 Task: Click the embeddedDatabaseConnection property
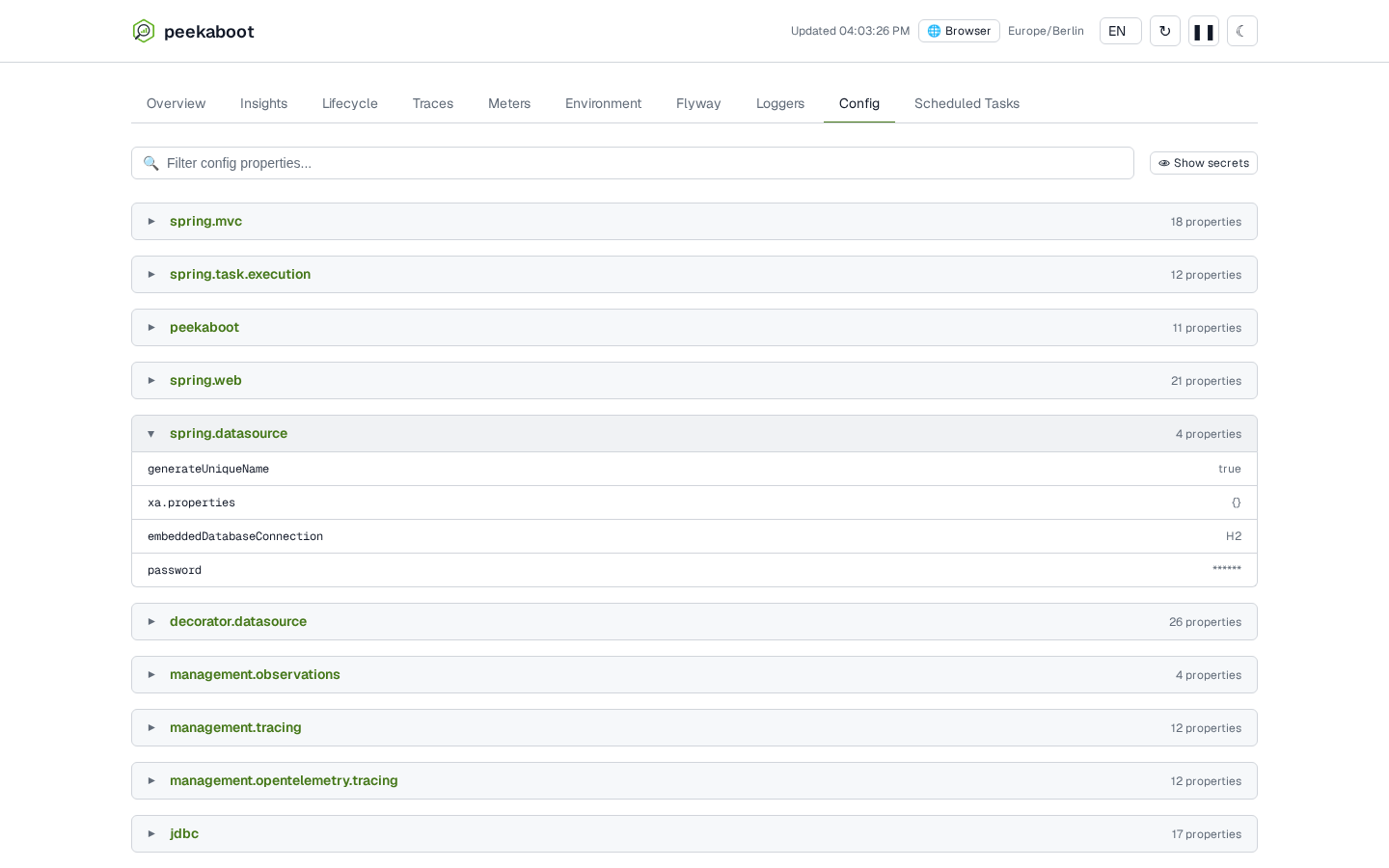(694, 536)
